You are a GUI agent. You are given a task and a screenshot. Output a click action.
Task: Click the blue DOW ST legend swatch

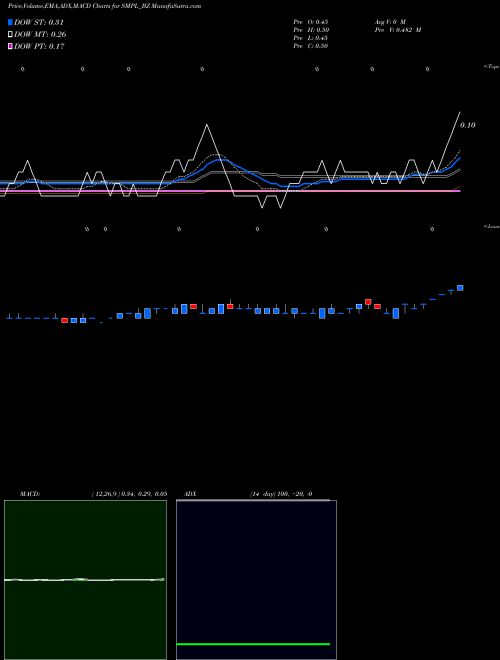11,22
